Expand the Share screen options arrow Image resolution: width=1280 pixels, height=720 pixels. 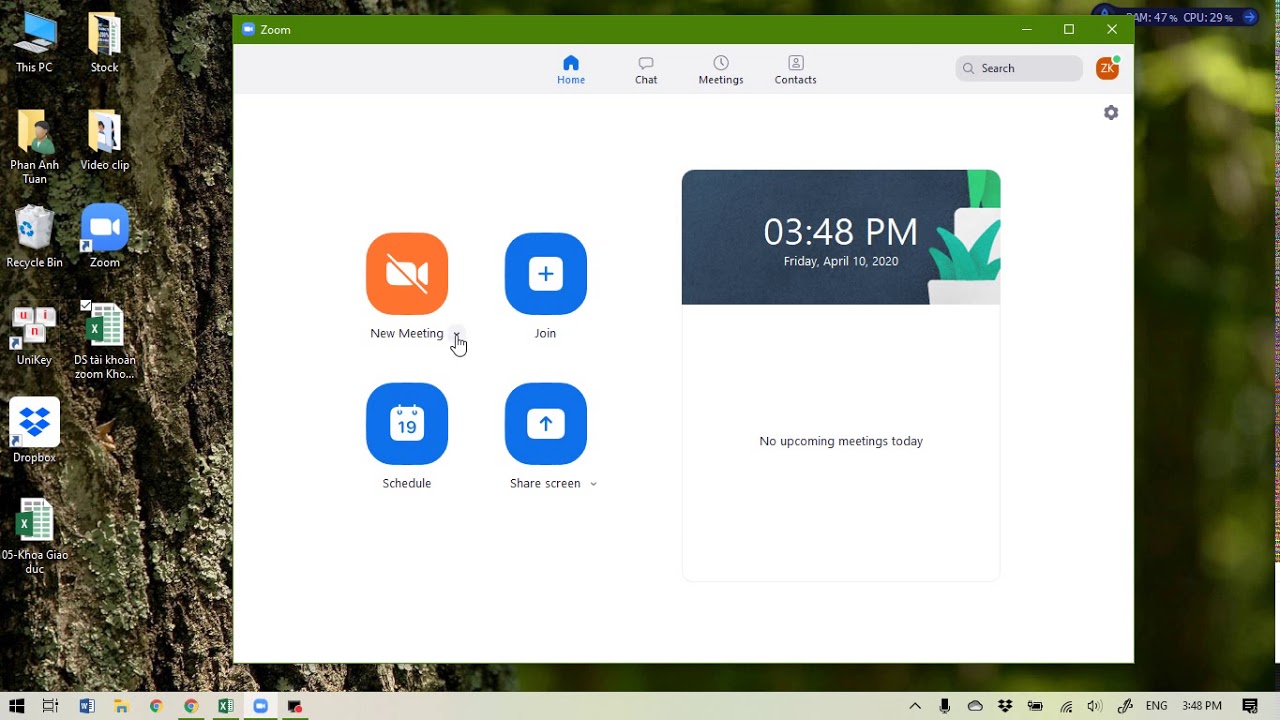coord(593,484)
